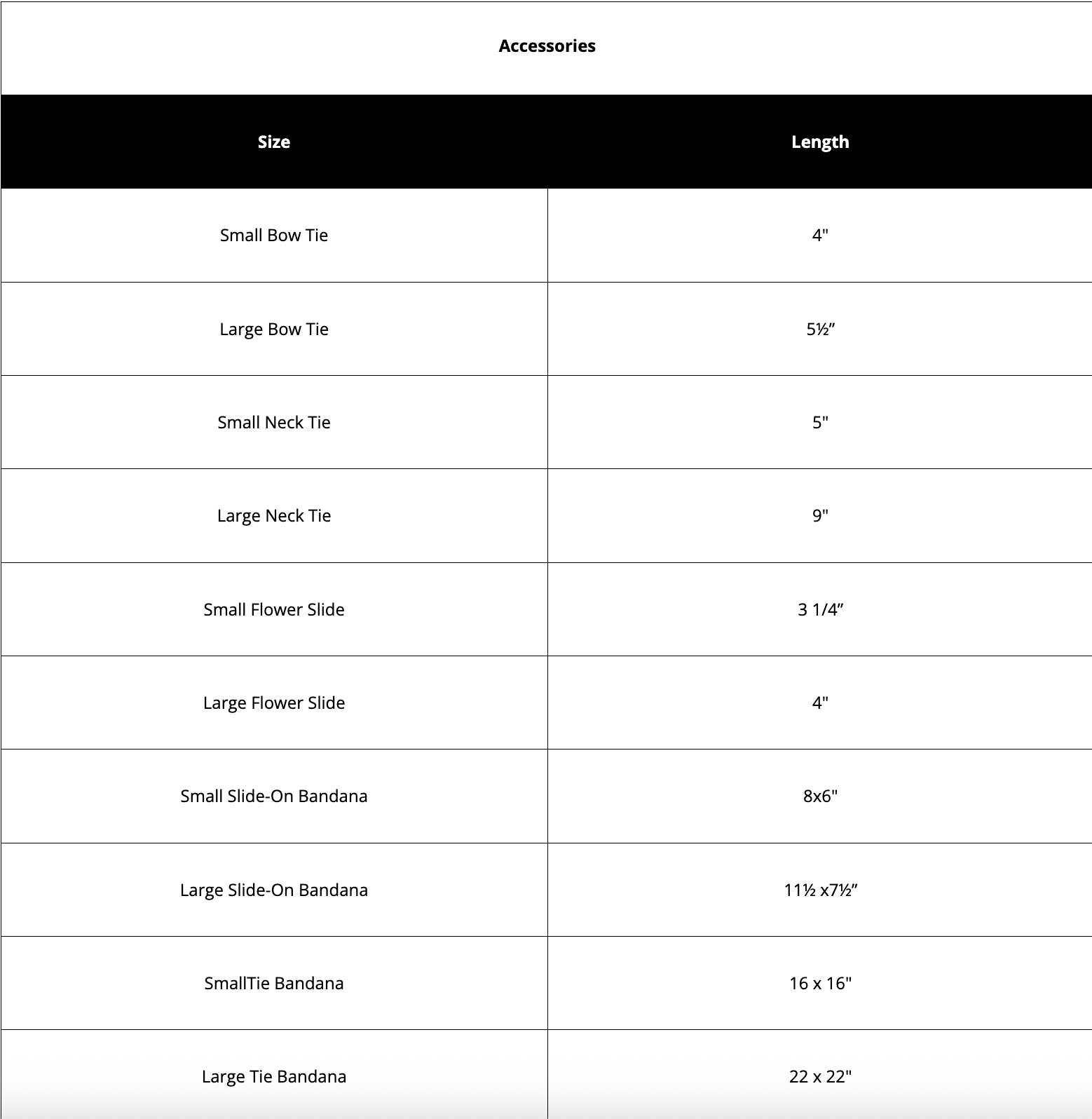
Task: Select the Size column header
Action: (274, 142)
